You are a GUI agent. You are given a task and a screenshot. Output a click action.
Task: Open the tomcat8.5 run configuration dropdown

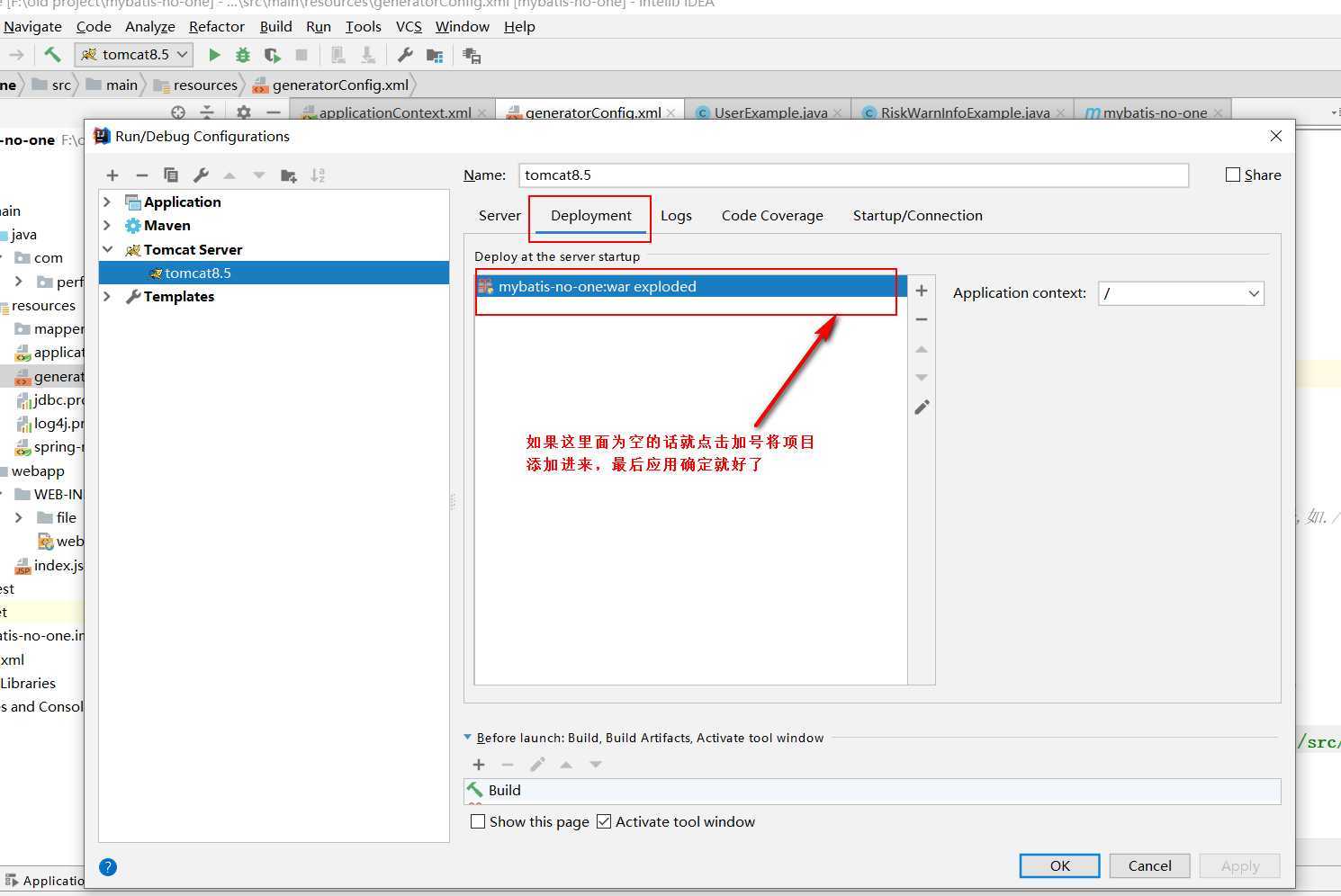(133, 55)
